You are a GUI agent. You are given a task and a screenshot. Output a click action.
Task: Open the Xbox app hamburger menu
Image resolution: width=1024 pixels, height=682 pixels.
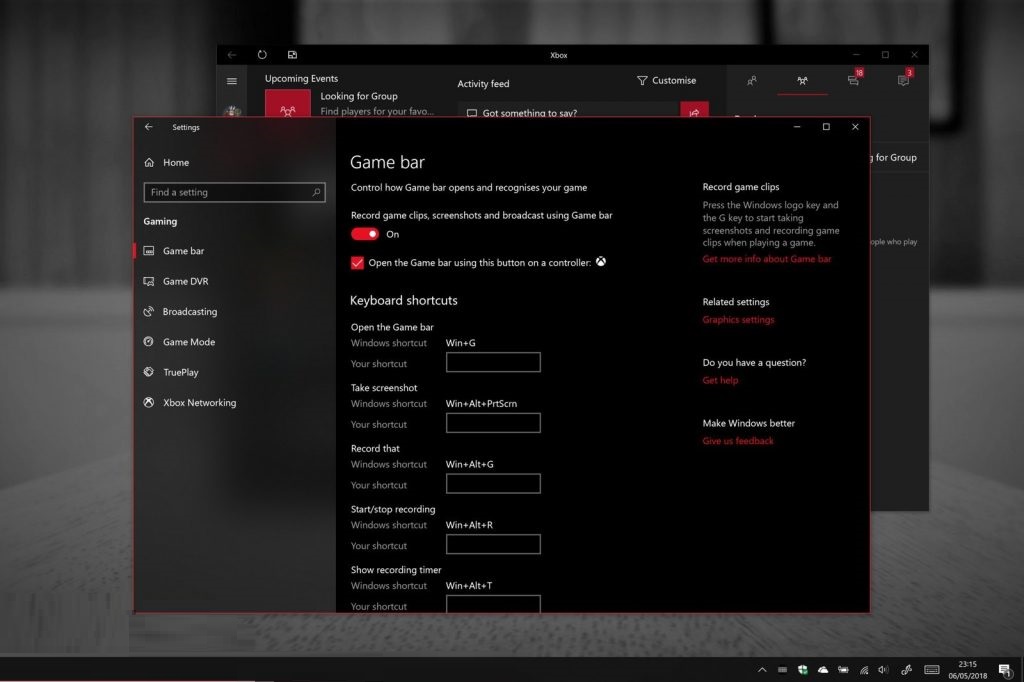tap(232, 81)
